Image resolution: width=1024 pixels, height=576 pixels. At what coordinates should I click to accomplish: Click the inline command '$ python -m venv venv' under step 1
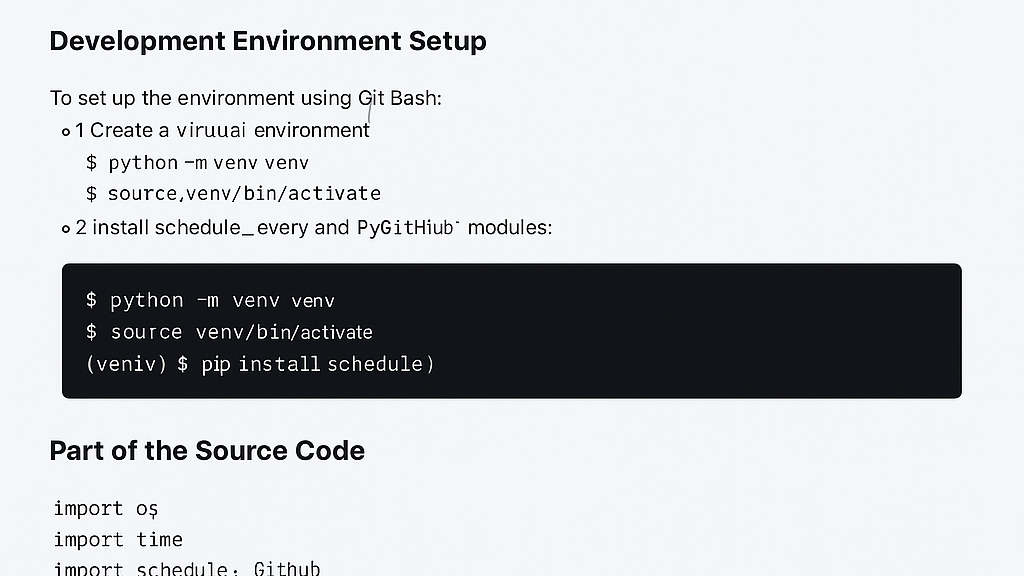pos(197,163)
